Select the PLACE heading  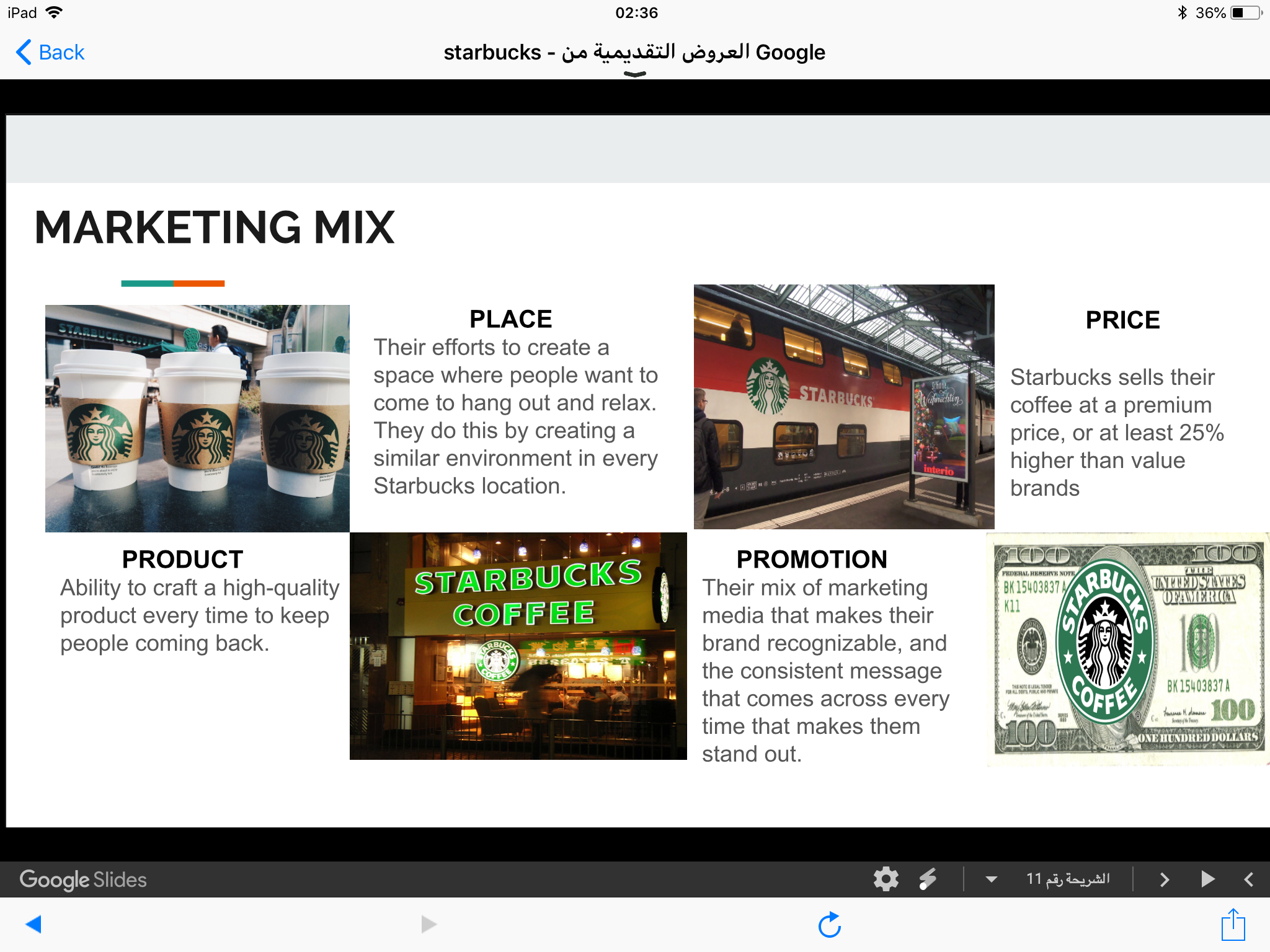pos(511,319)
